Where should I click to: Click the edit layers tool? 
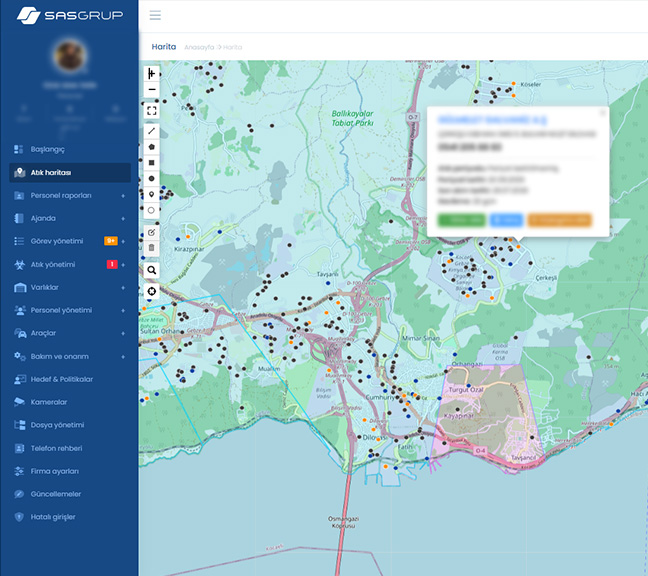pos(152,233)
